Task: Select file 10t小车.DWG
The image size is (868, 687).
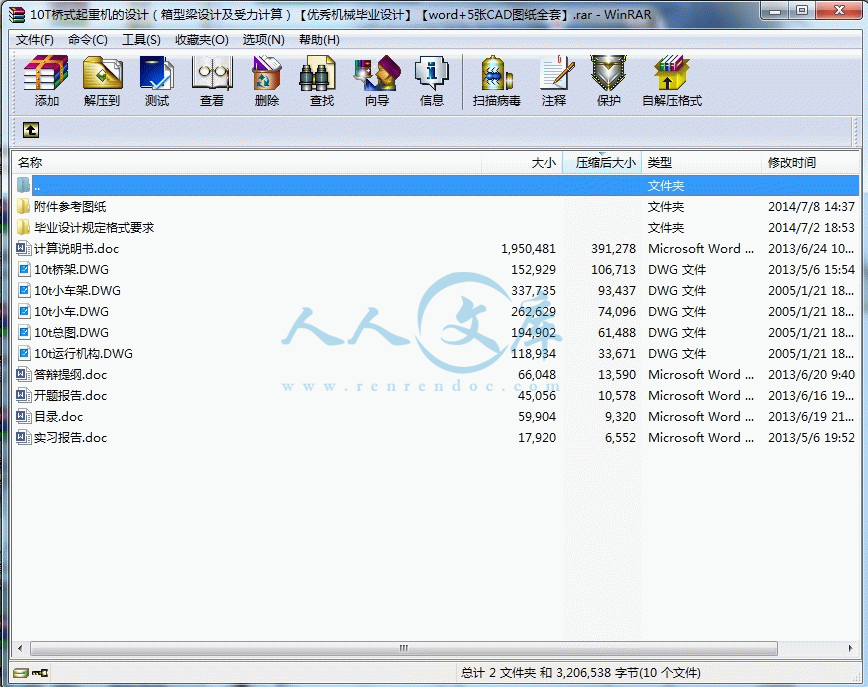Action: point(71,312)
